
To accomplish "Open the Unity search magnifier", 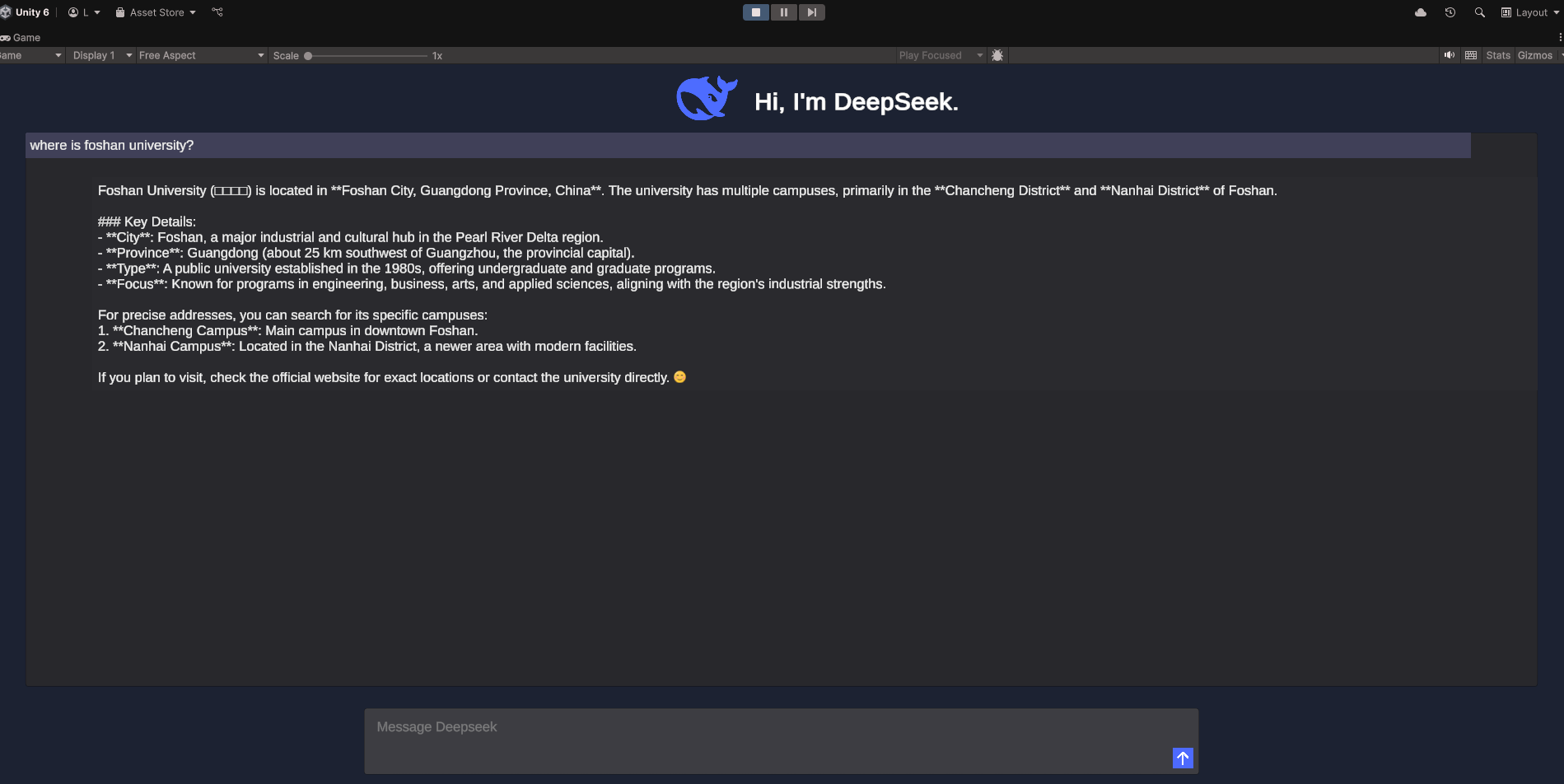I will tap(1480, 12).
